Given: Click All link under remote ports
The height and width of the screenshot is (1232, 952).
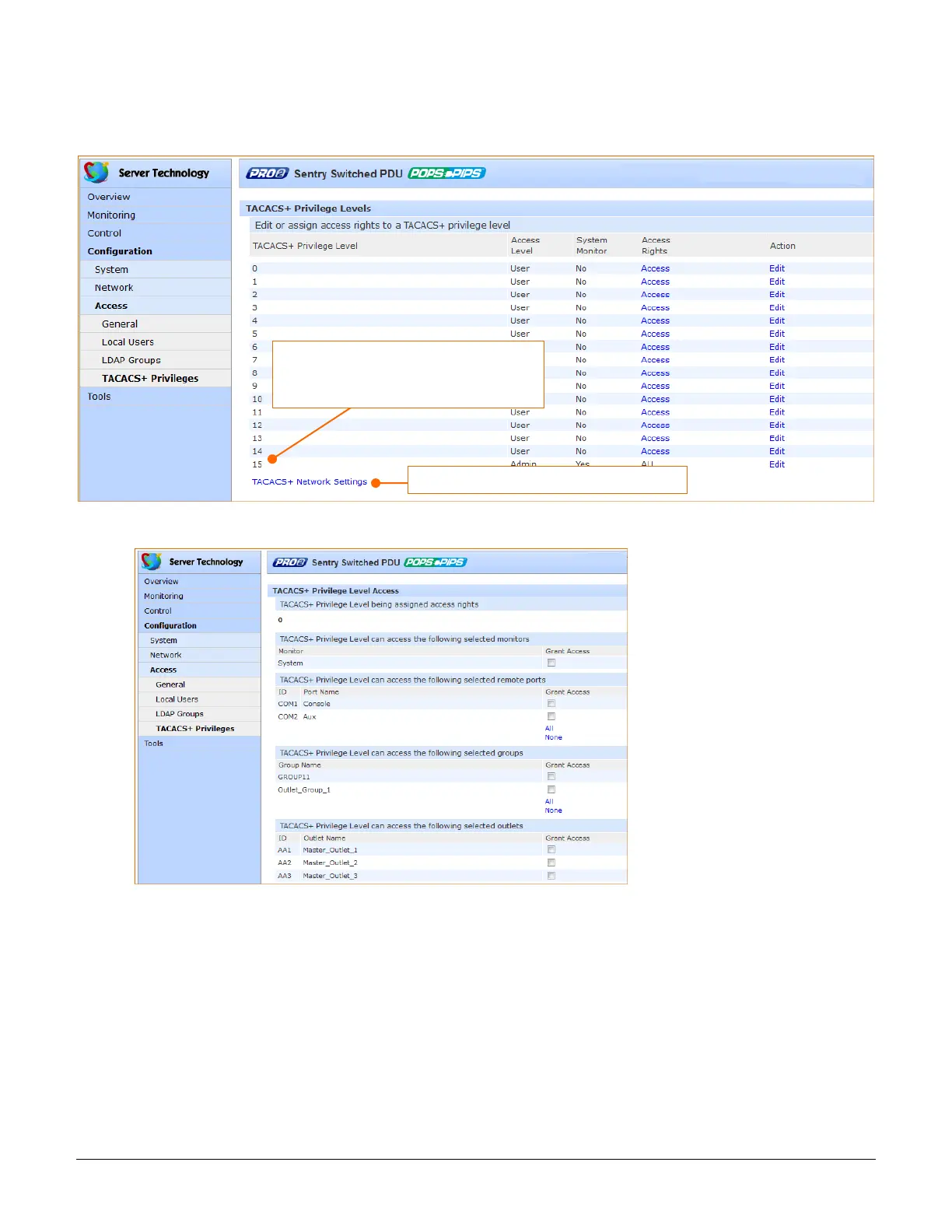Looking at the screenshot, I should pyautogui.click(x=549, y=729).
